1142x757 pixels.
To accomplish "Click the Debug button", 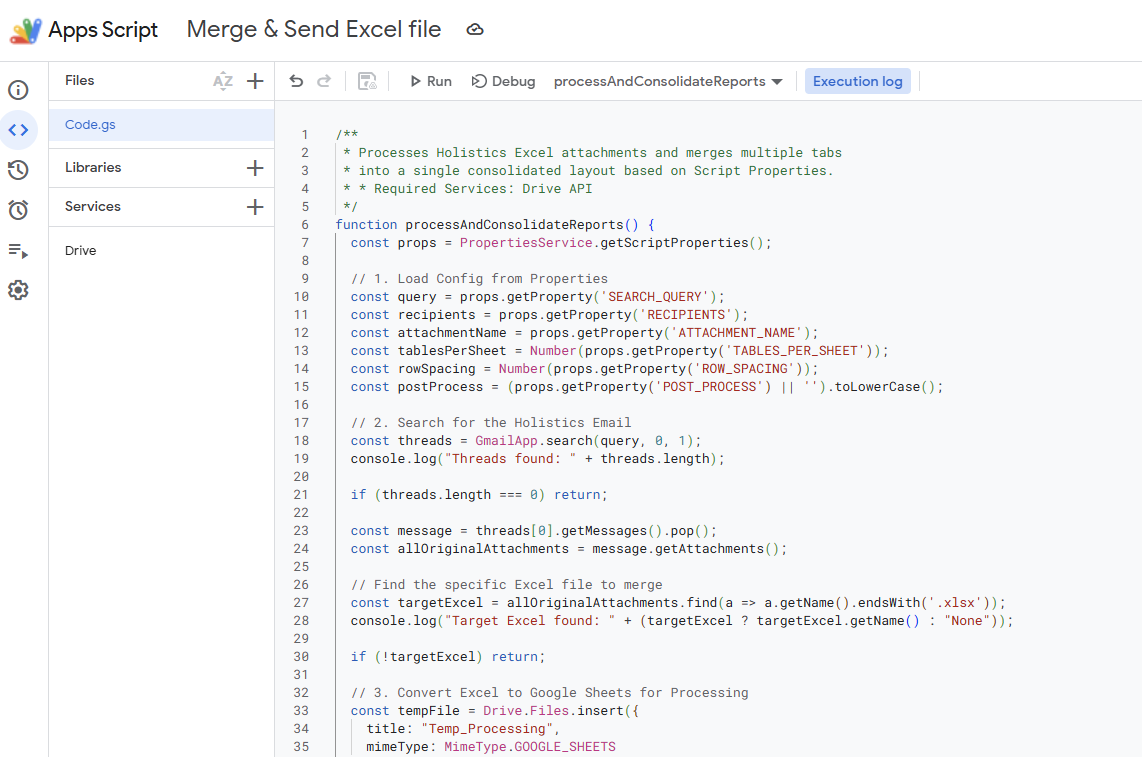I will point(504,81).
